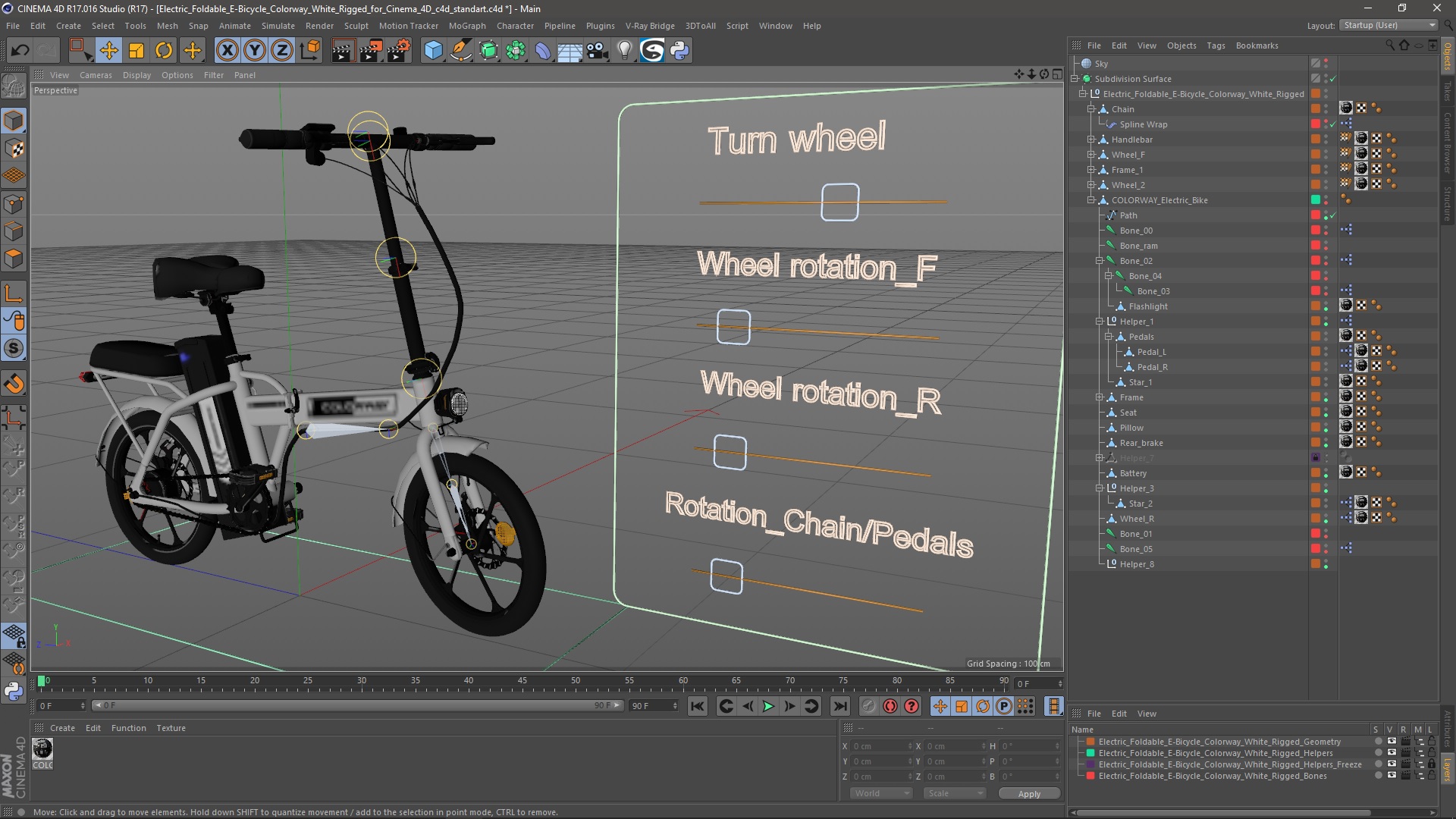Add a Cube primitive object
Image resolution: width=1456 pixels, height=819 pixels.
(x=433, y=51)
